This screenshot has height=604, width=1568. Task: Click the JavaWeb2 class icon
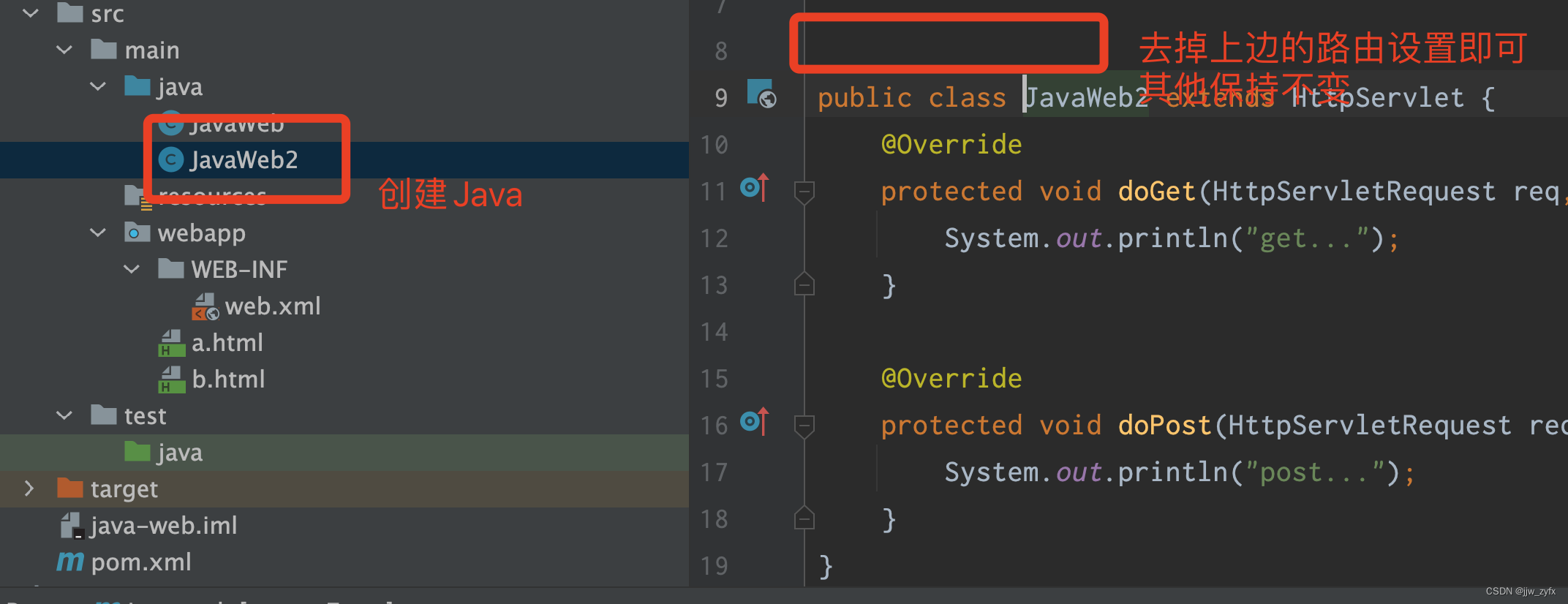(171, 159)
